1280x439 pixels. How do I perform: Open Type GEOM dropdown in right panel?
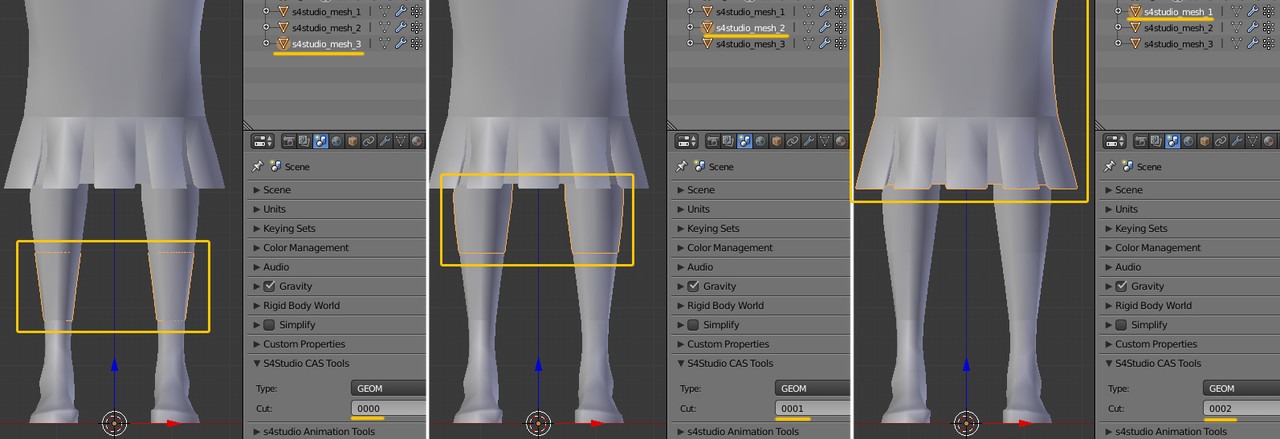point(1241,388)
